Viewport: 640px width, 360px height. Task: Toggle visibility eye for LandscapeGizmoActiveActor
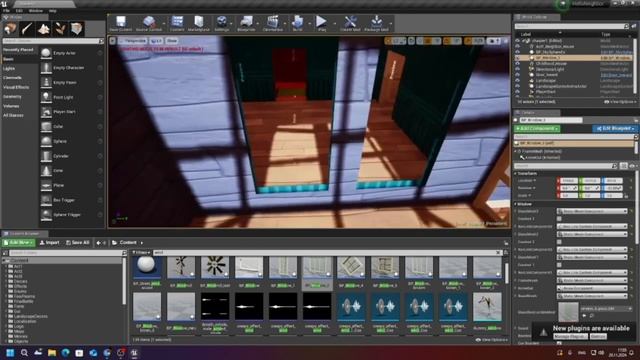click(x=518, y=87)
